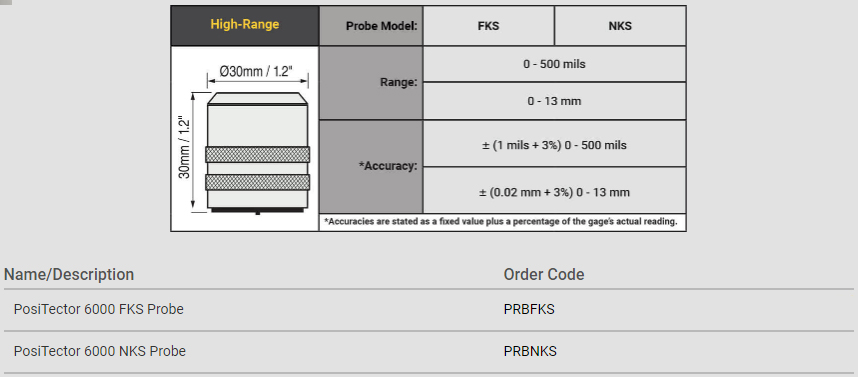
Task: Click the High-Range header cell
Action: coord(245,25)
